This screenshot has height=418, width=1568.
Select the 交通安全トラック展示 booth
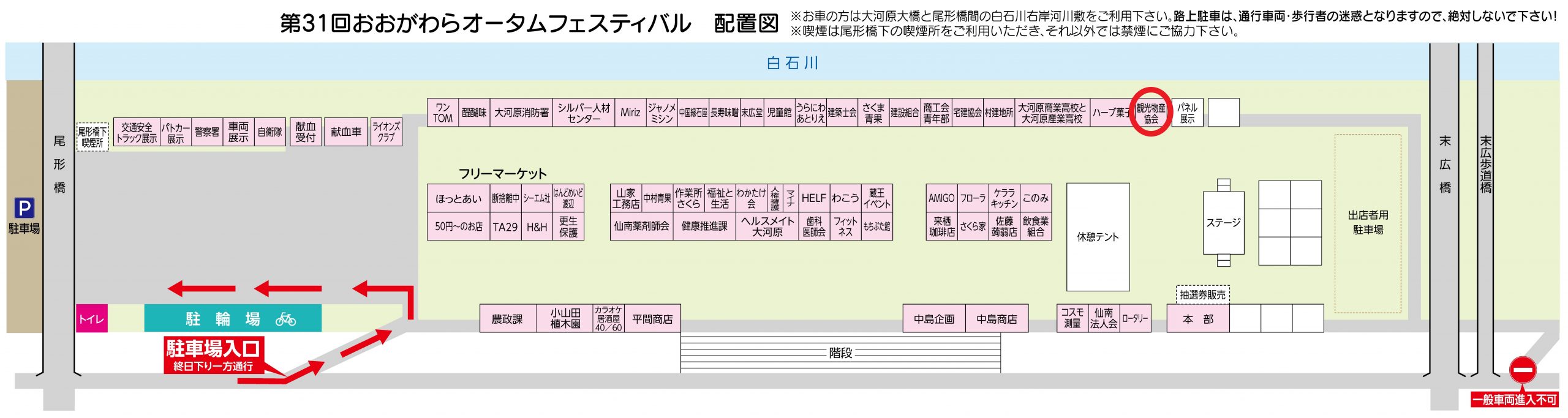137,132
